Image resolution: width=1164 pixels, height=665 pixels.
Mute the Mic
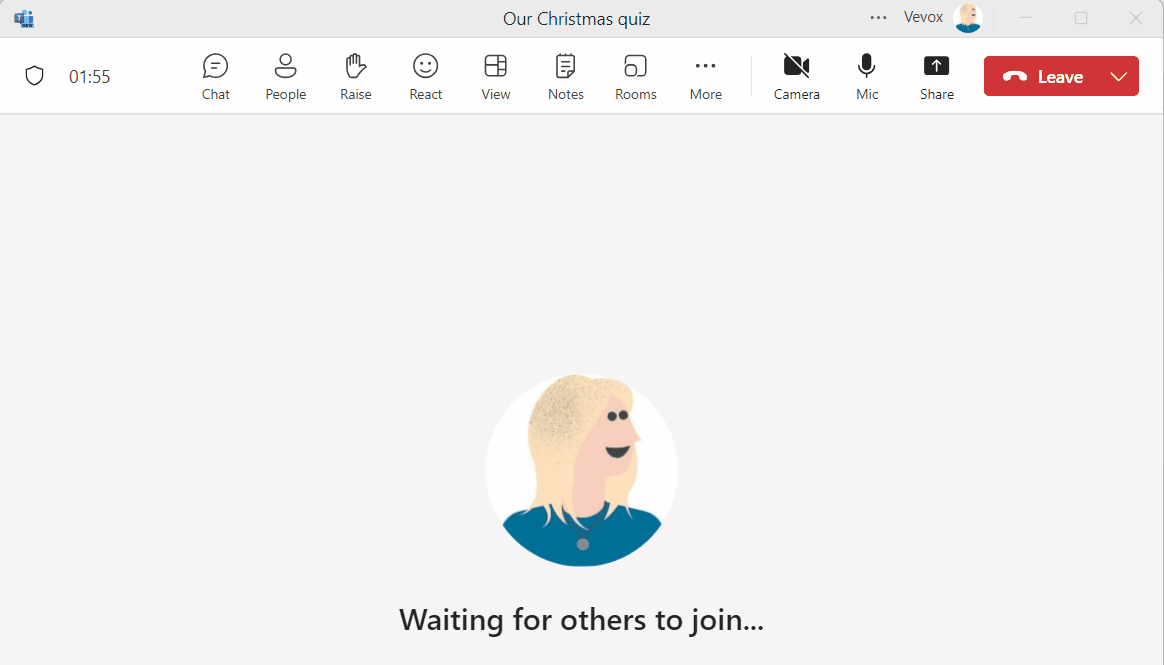click(x=866, y=75)
